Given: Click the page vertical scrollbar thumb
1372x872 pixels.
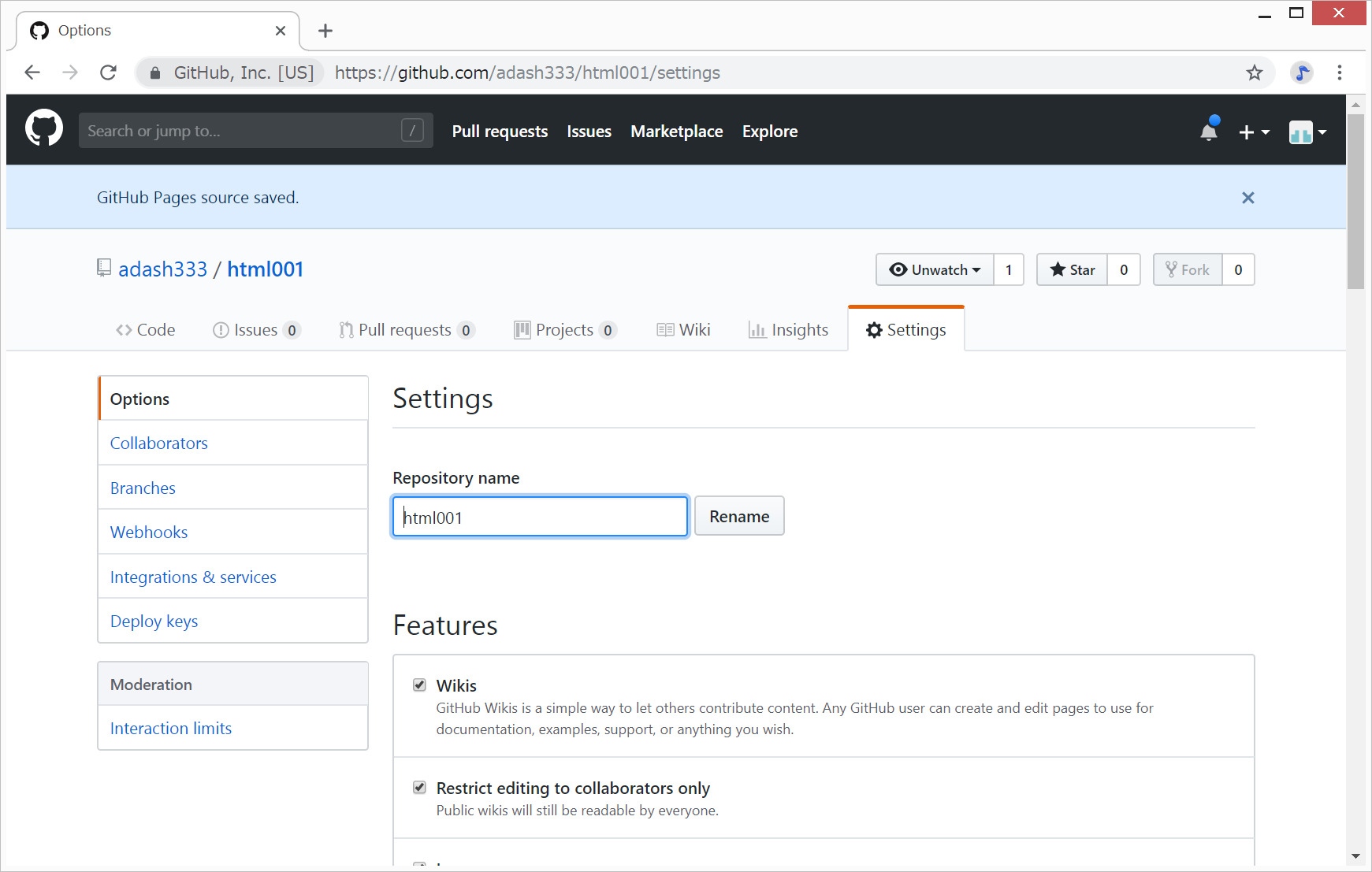Looking at the screenshot, I should 1355,202.
